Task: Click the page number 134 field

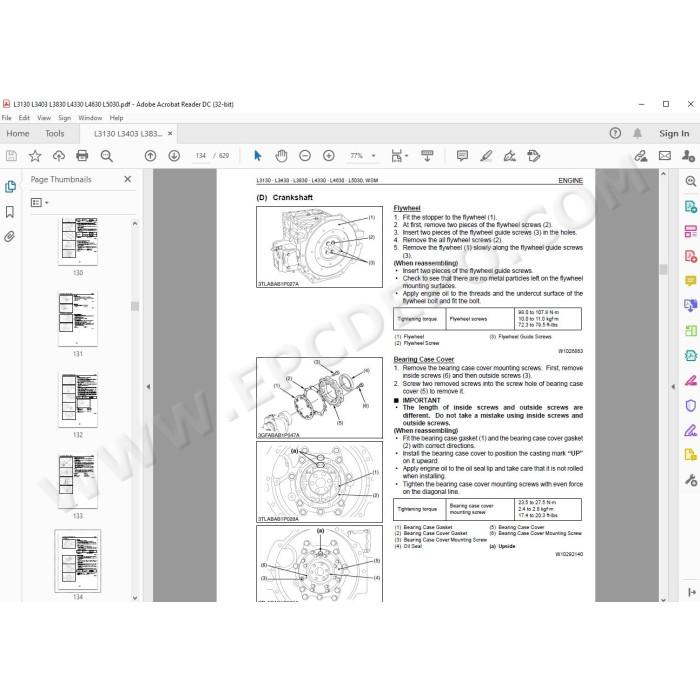Action: pos(200,156)
